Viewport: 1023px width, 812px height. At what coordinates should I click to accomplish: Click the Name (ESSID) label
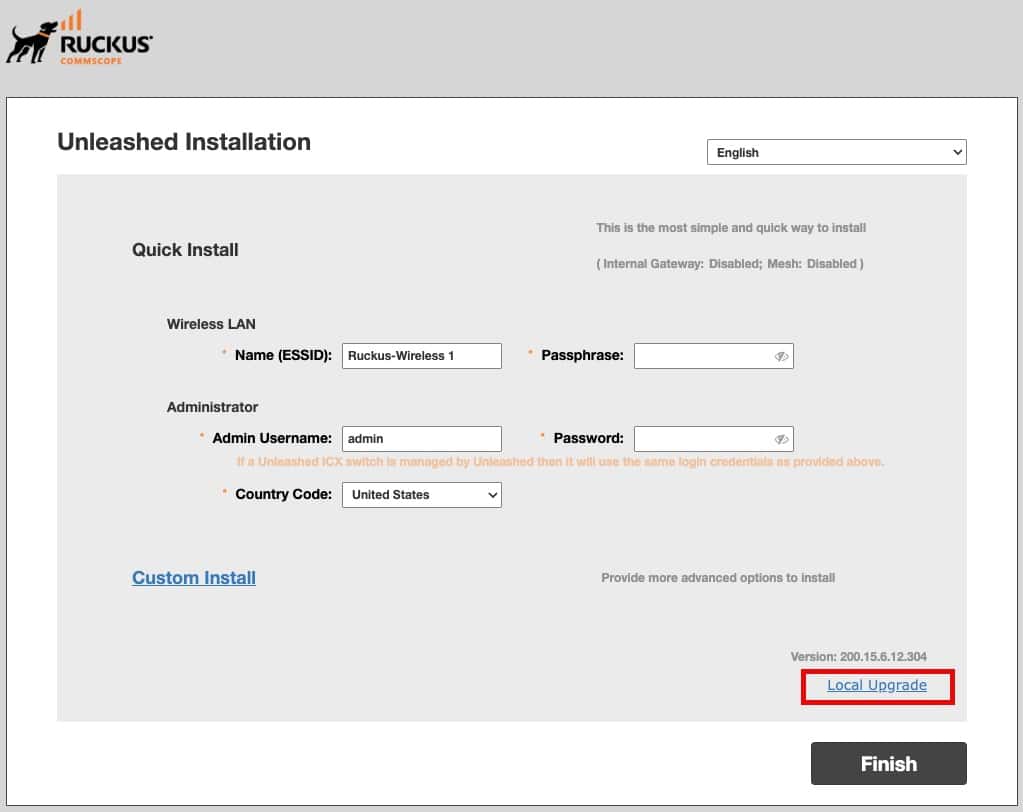283,355
